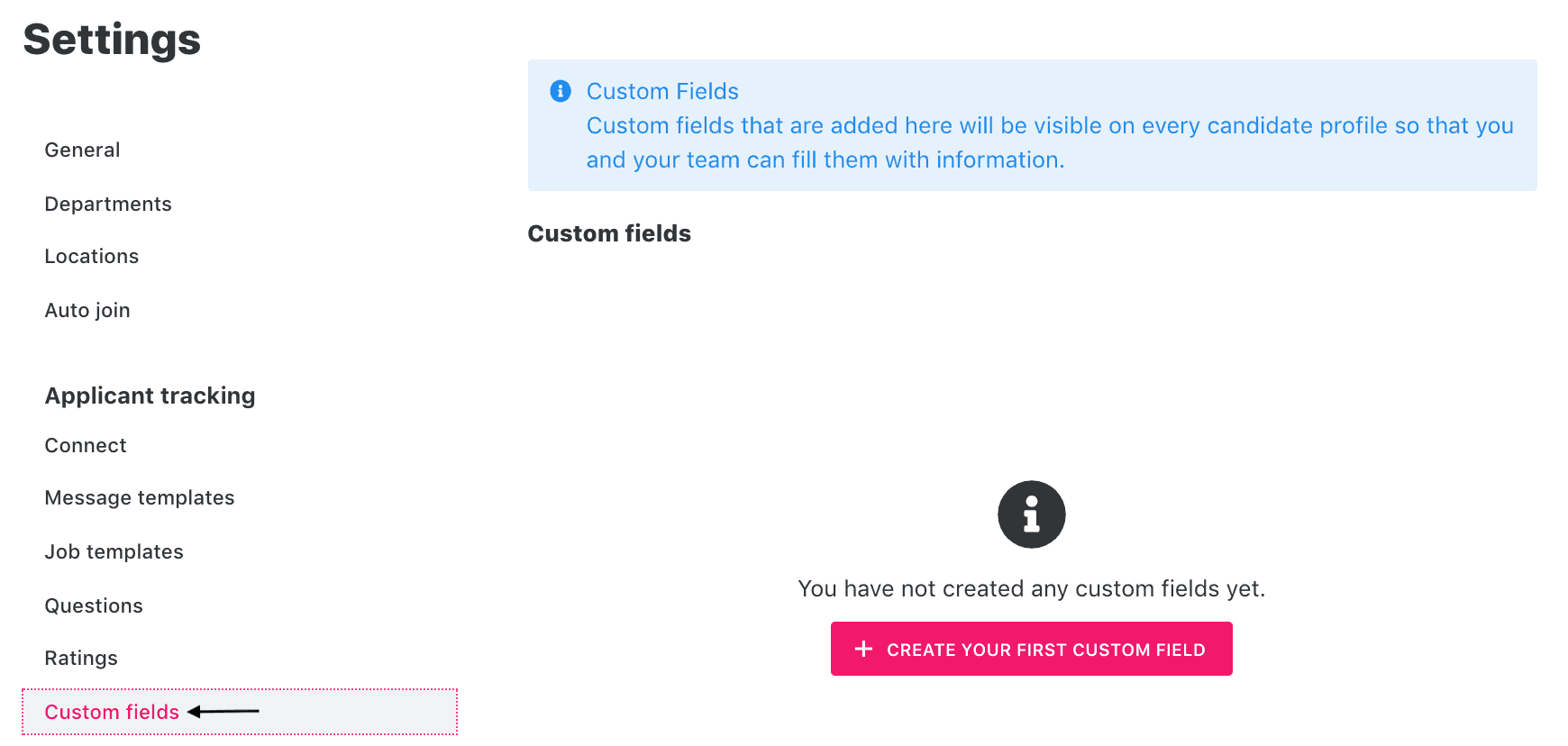1568x746 pixels.
Task: Click the Settings page title
Action: click(112, 40)
